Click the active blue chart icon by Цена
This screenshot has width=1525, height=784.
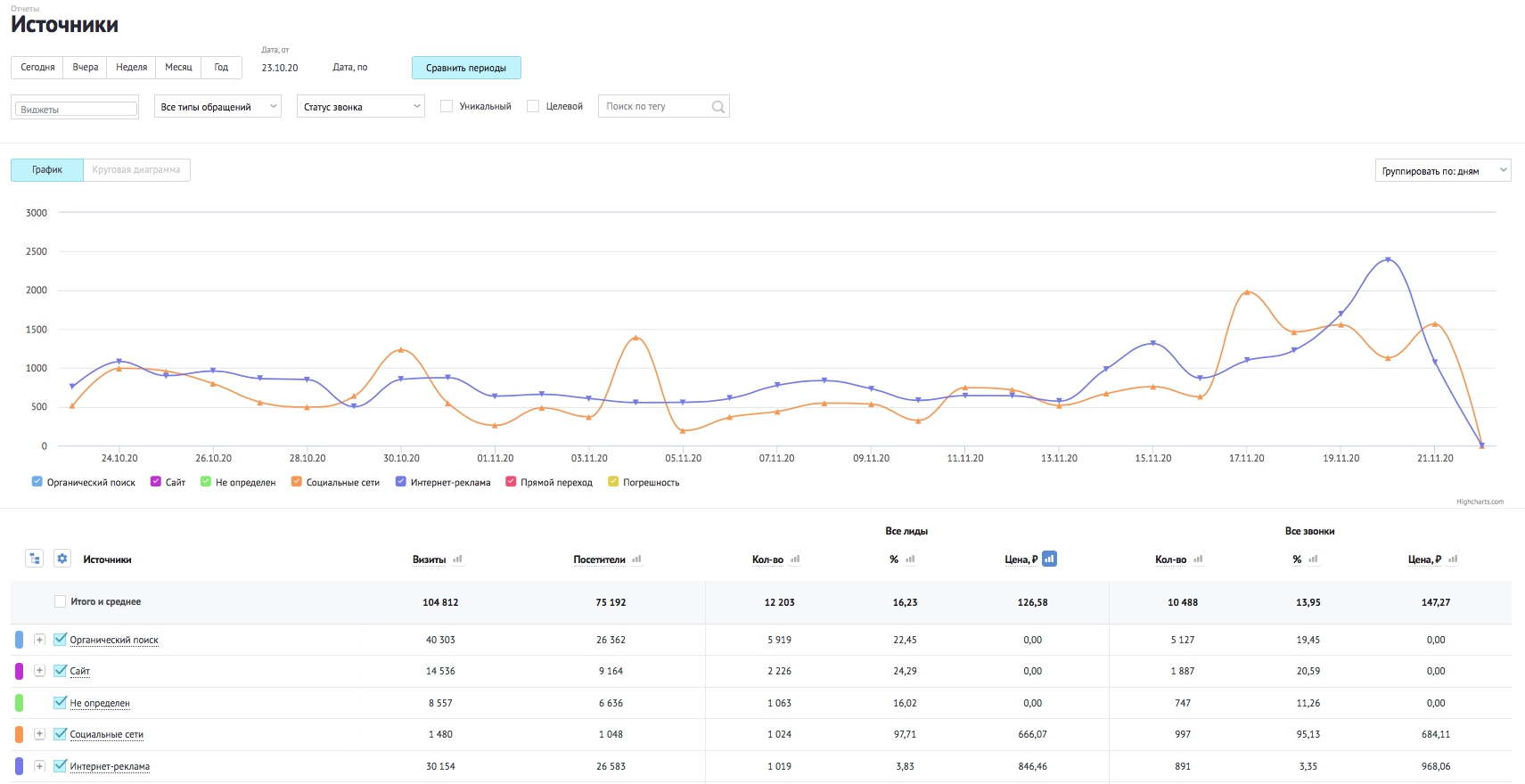click(1049, 559)
